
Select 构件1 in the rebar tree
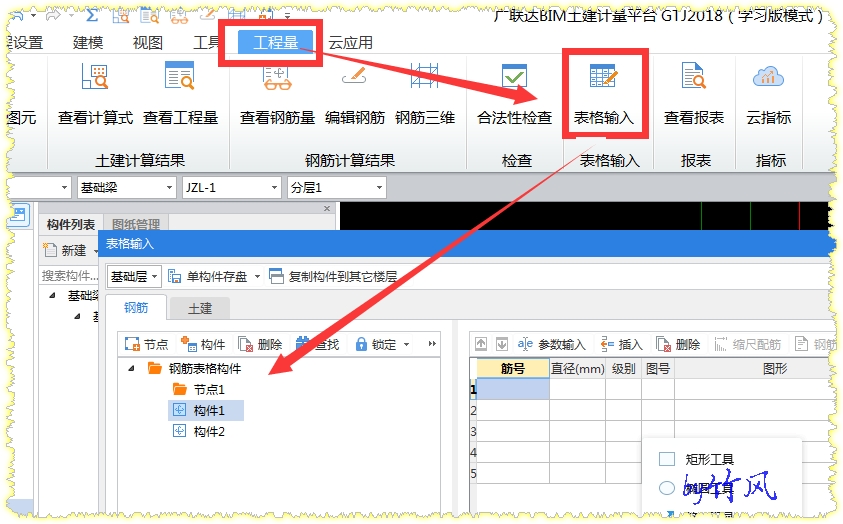point(206,411)
